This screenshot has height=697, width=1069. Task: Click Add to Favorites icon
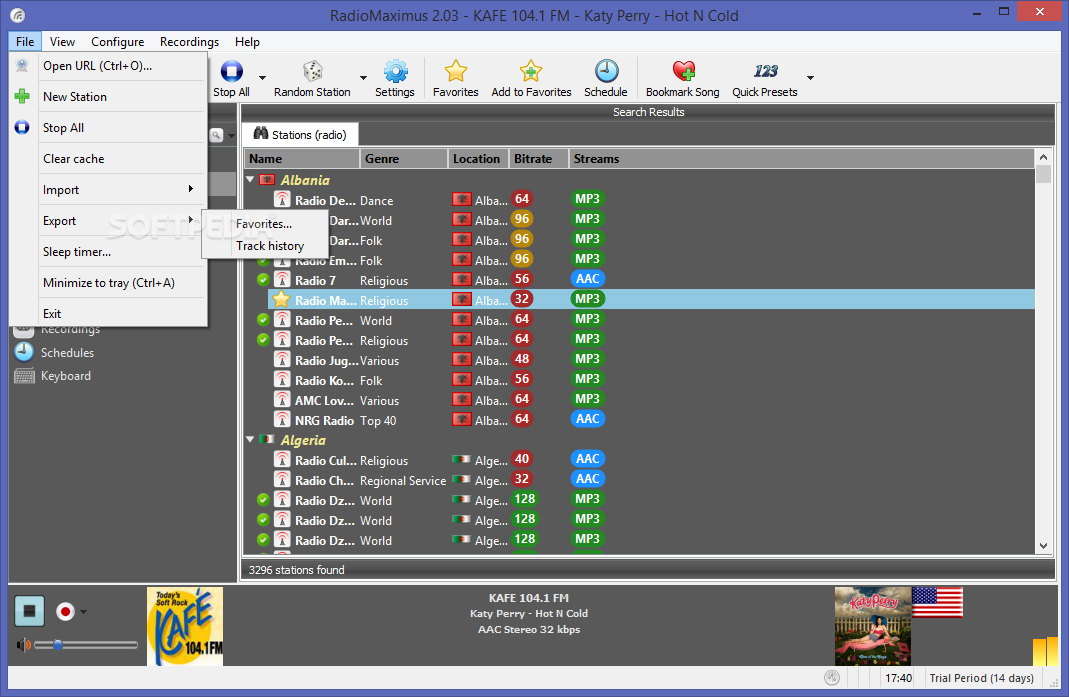point(530,71)
